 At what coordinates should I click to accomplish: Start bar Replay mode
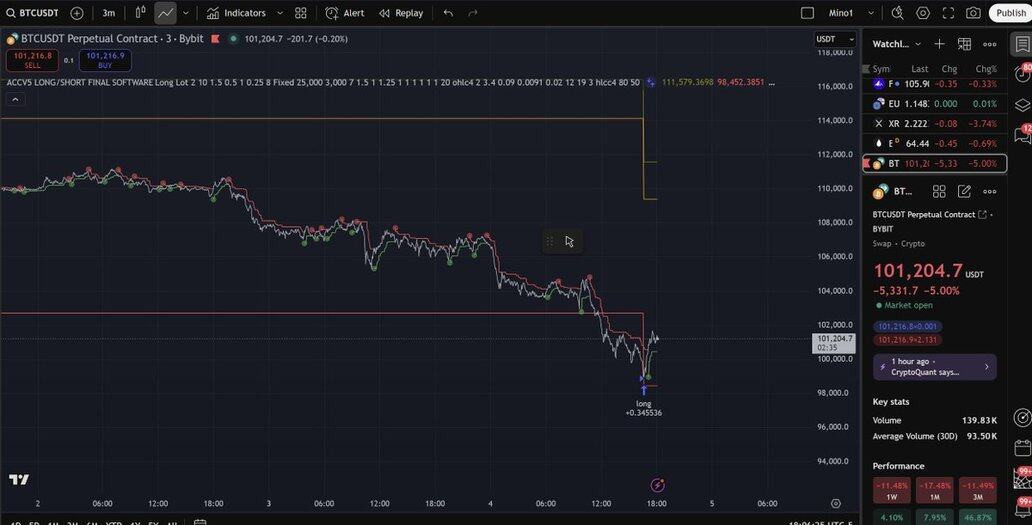tap(400, 13)
